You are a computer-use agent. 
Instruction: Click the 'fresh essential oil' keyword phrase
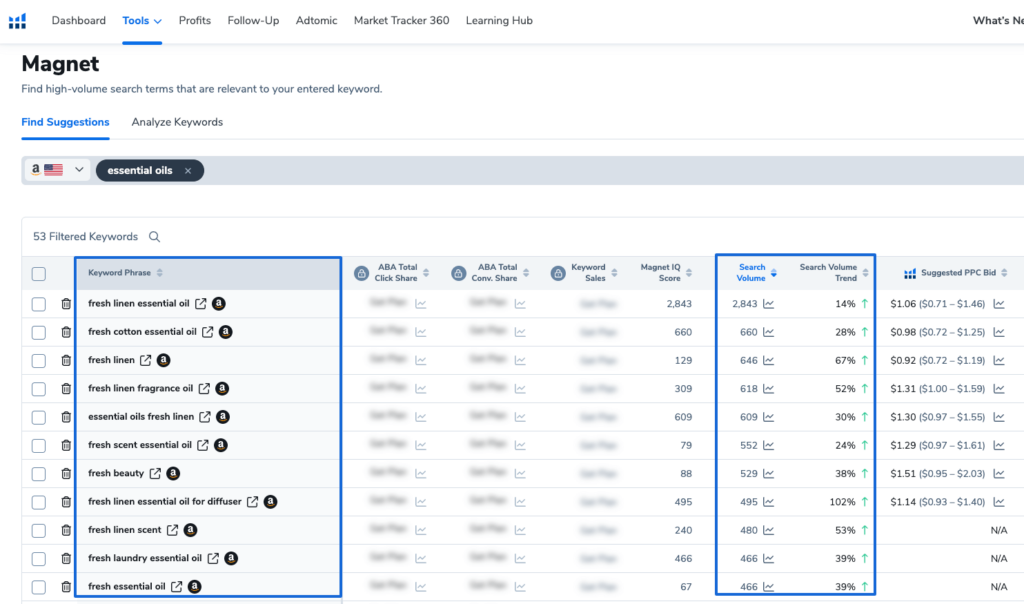pos(127,586)
